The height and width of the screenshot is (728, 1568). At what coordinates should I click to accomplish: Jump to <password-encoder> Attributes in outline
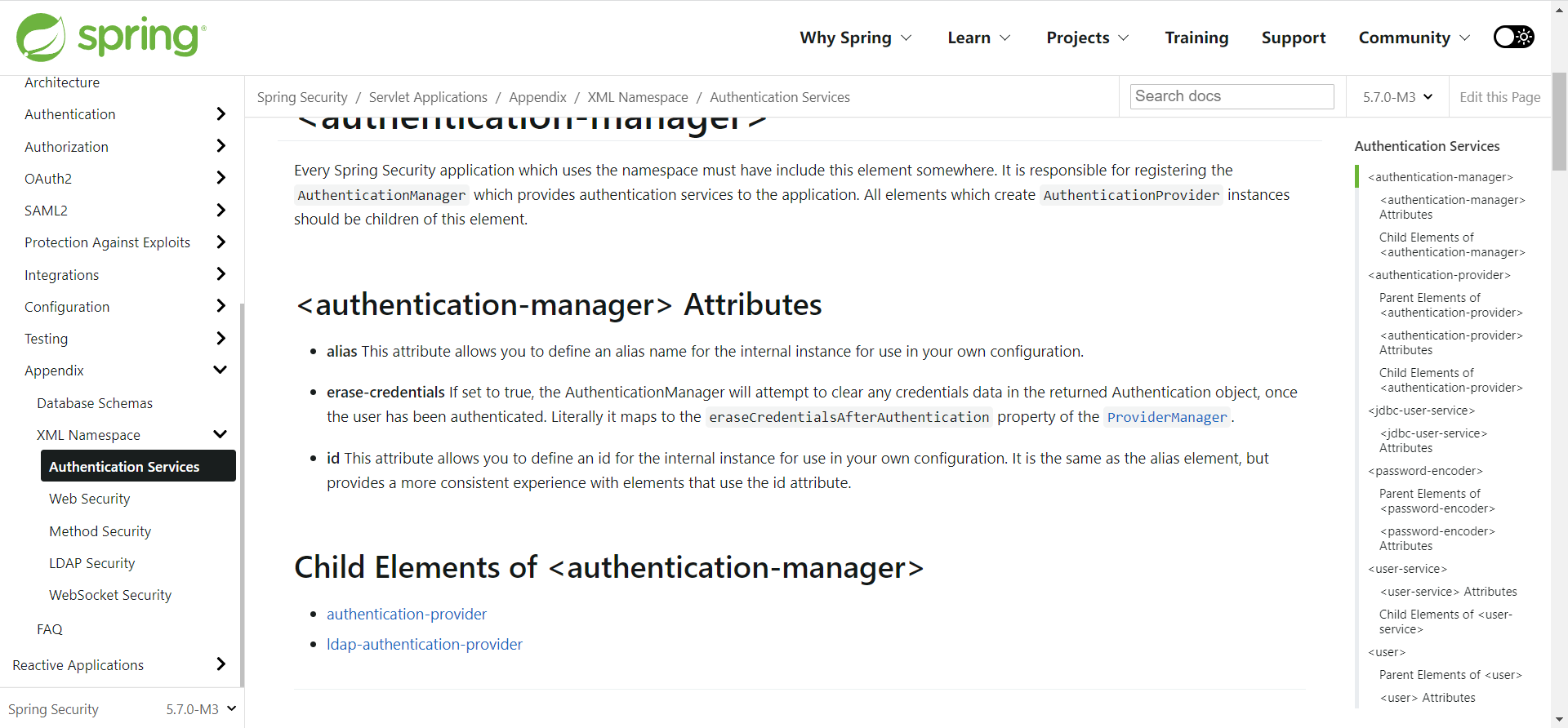click(1437, 539)
